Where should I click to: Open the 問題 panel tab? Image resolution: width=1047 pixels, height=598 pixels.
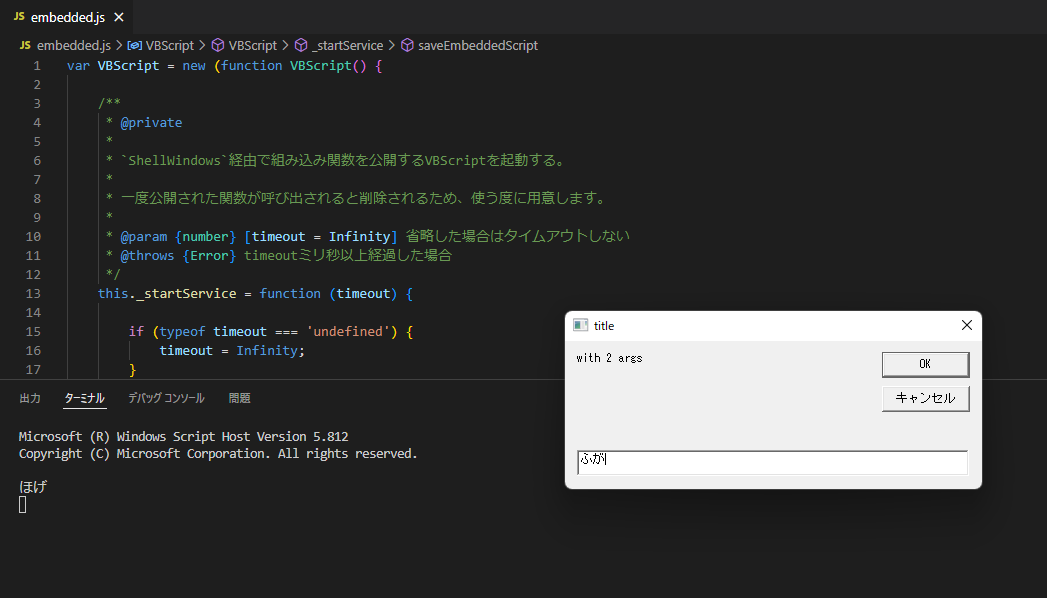(239, 397)
